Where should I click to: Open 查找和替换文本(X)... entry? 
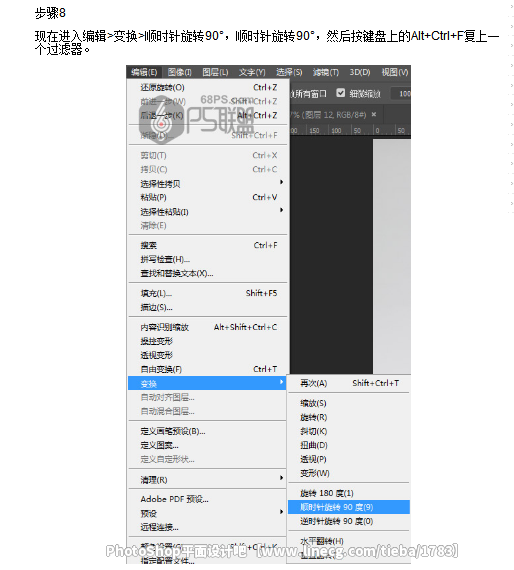(x=208, y=273)
